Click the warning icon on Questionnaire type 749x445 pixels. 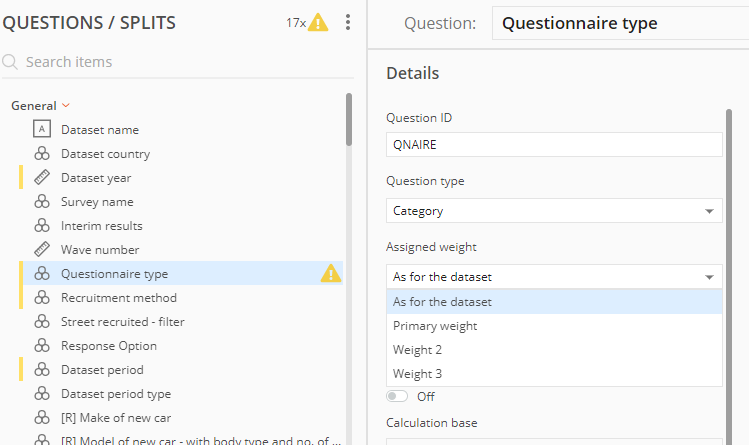tap(331, 274)
